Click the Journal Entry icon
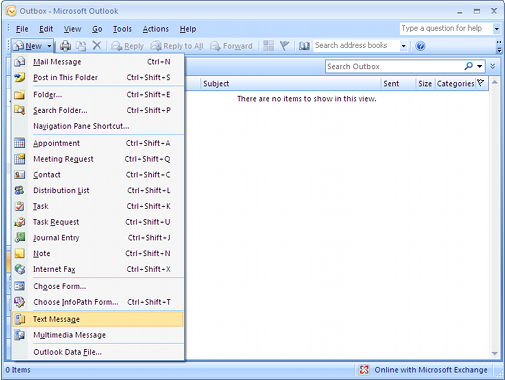The width and height of the screenshot is (505, 380). [x=20, y=237]
